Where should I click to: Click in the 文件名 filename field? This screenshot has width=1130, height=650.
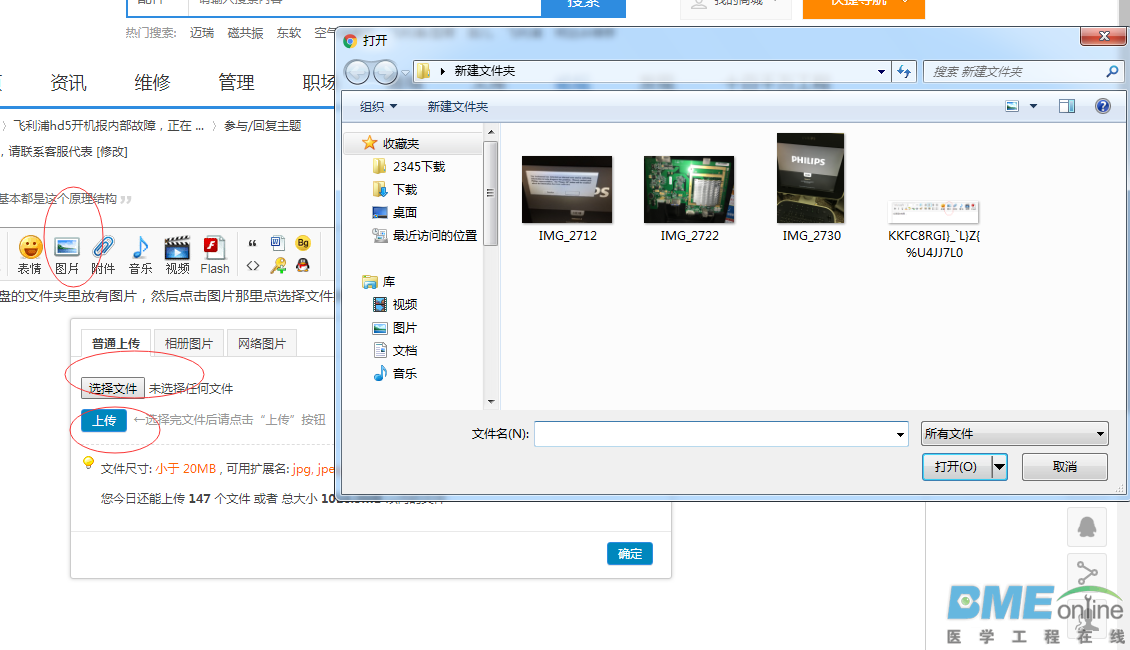[715, 433]
